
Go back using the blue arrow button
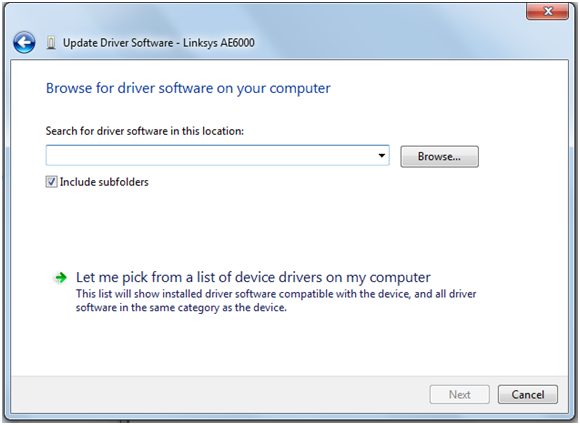[x=24, y=43]
